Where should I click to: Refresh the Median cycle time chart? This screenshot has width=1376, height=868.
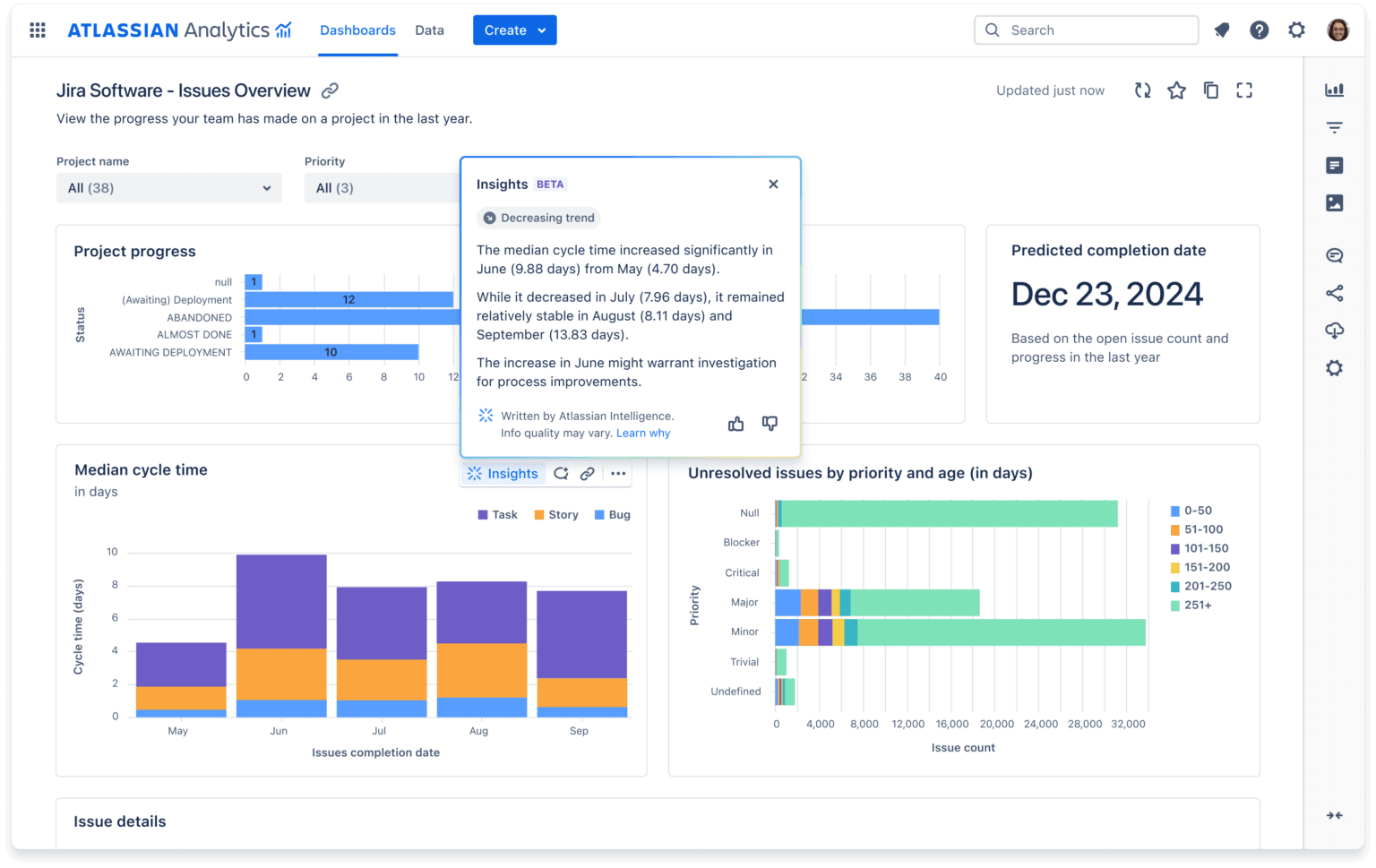click(x=561, y=474)
